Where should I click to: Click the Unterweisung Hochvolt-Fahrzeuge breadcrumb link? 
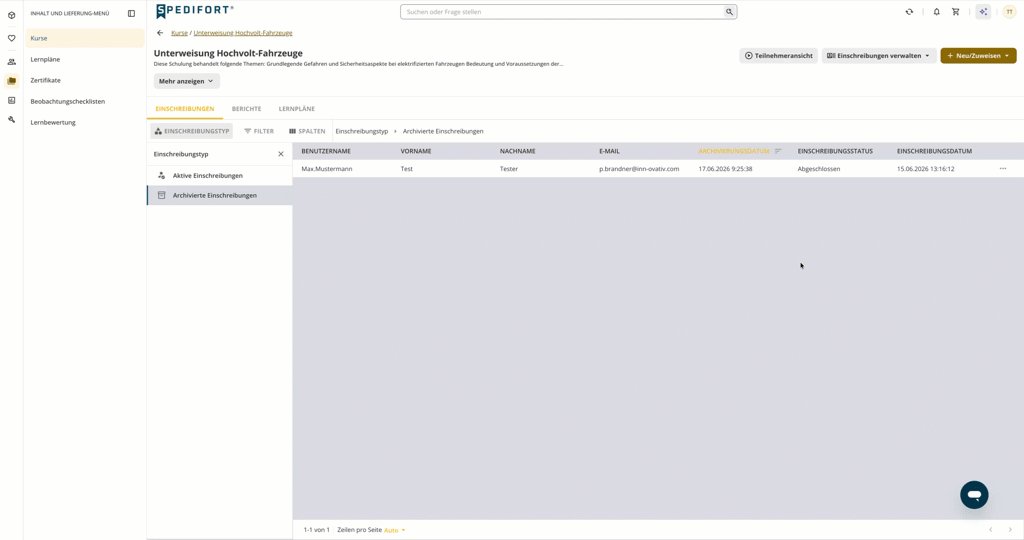243,33
